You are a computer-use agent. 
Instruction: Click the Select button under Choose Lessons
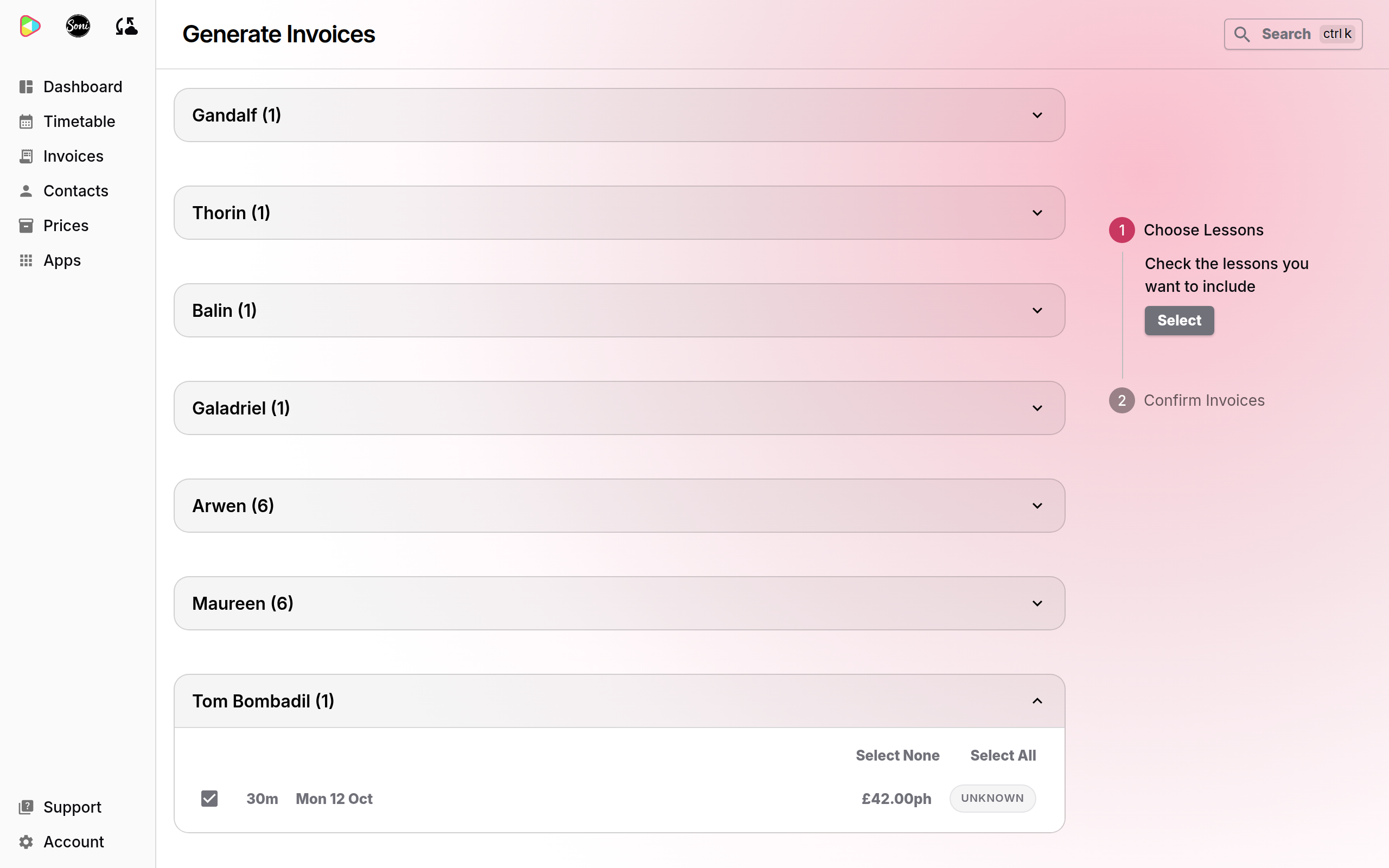tap(1179, 320)
